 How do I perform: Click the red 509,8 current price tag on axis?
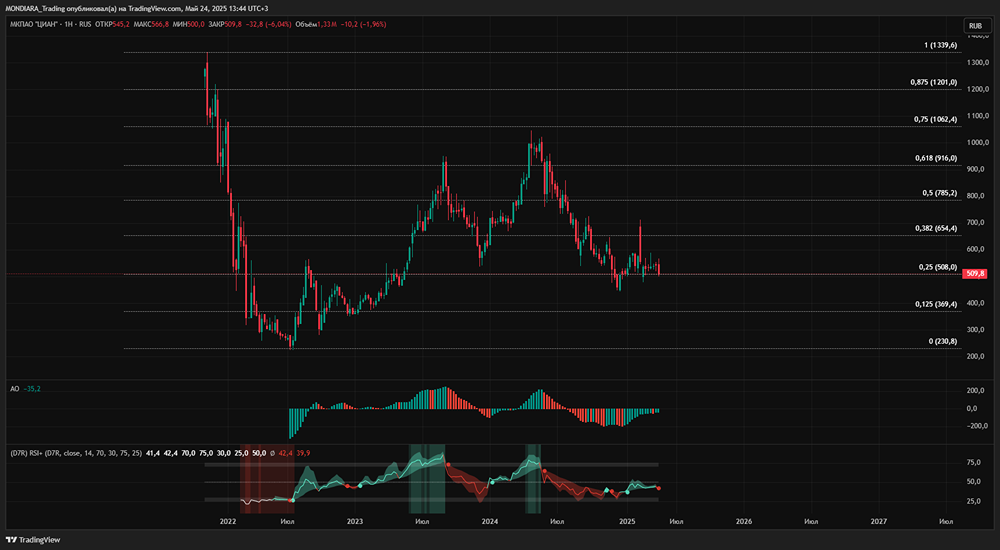point(975,274)
